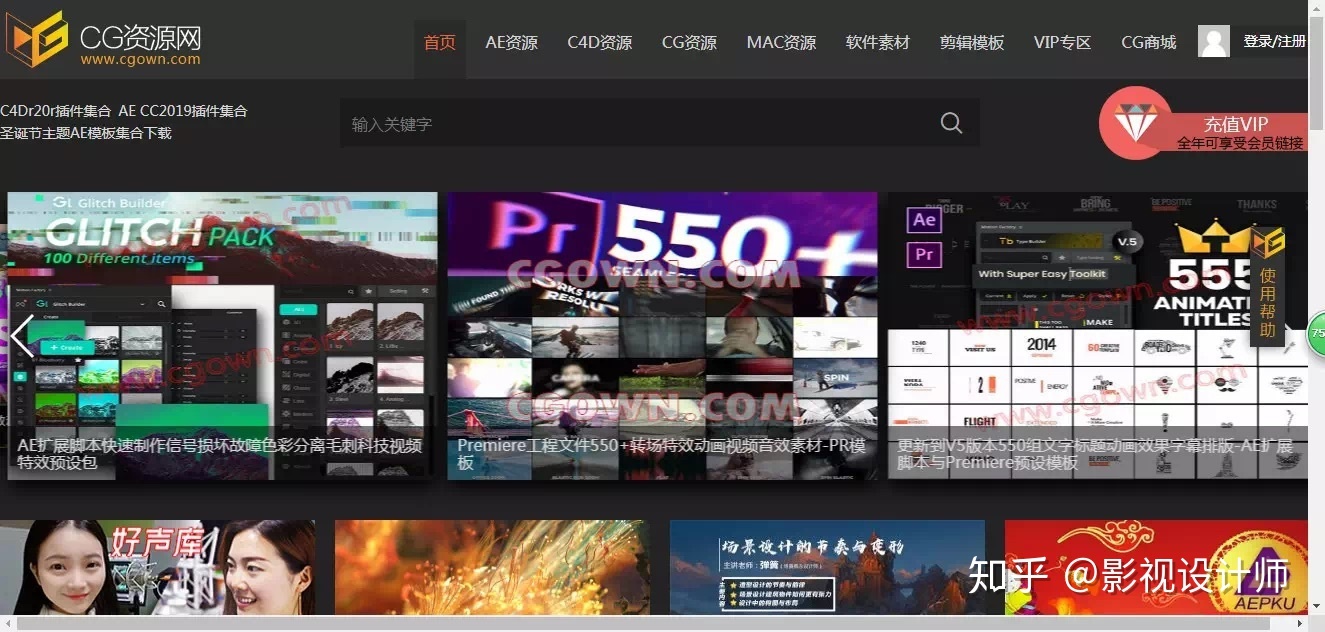The width and height of the screenshot is (1325, 632).
Task: Open the 圣诞节主题AE模板集合下载 link
Action: 86,133
